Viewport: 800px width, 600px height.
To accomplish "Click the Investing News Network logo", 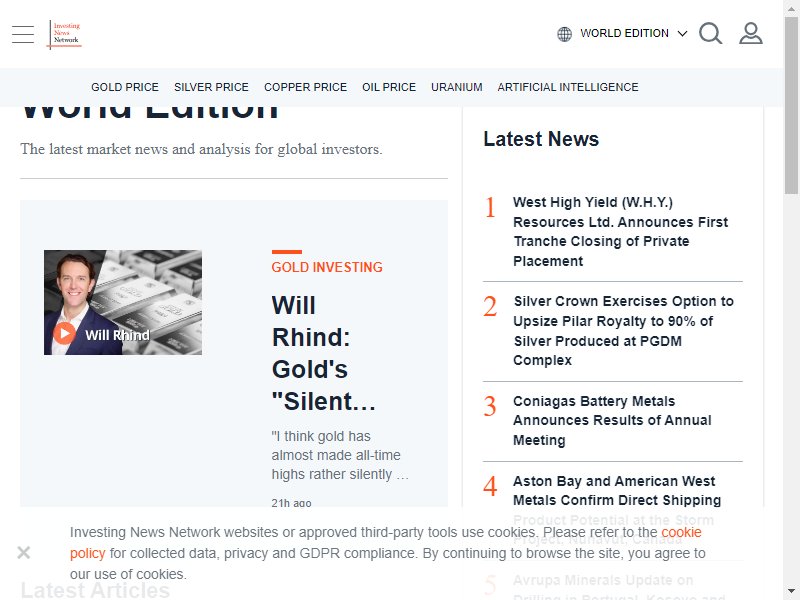I will click(x=65, y=34).
